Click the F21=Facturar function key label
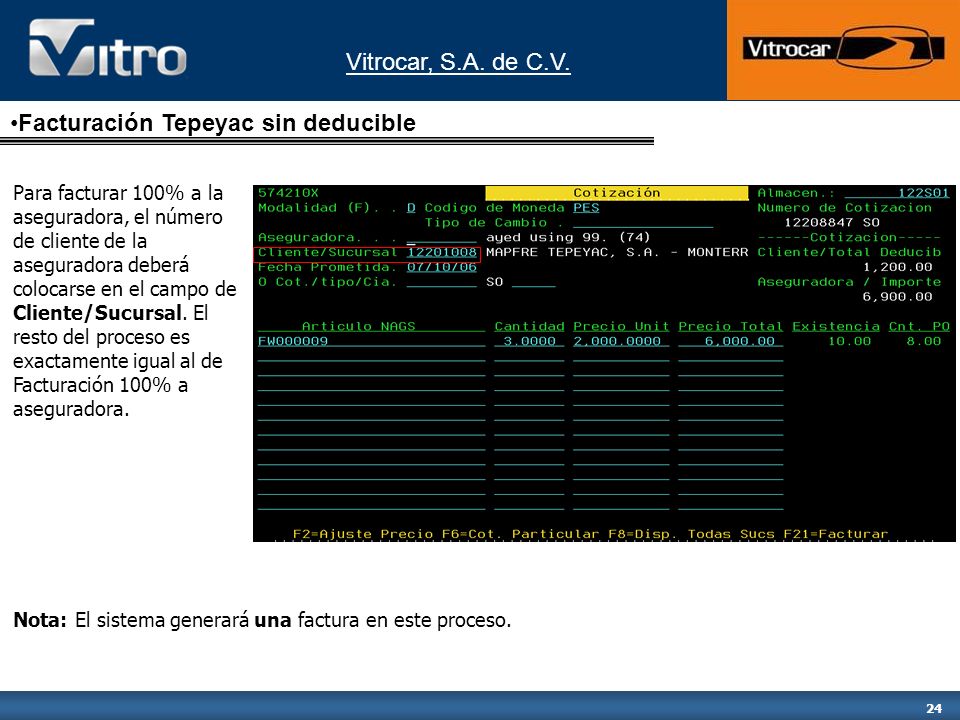 click(x=836, y=534)
